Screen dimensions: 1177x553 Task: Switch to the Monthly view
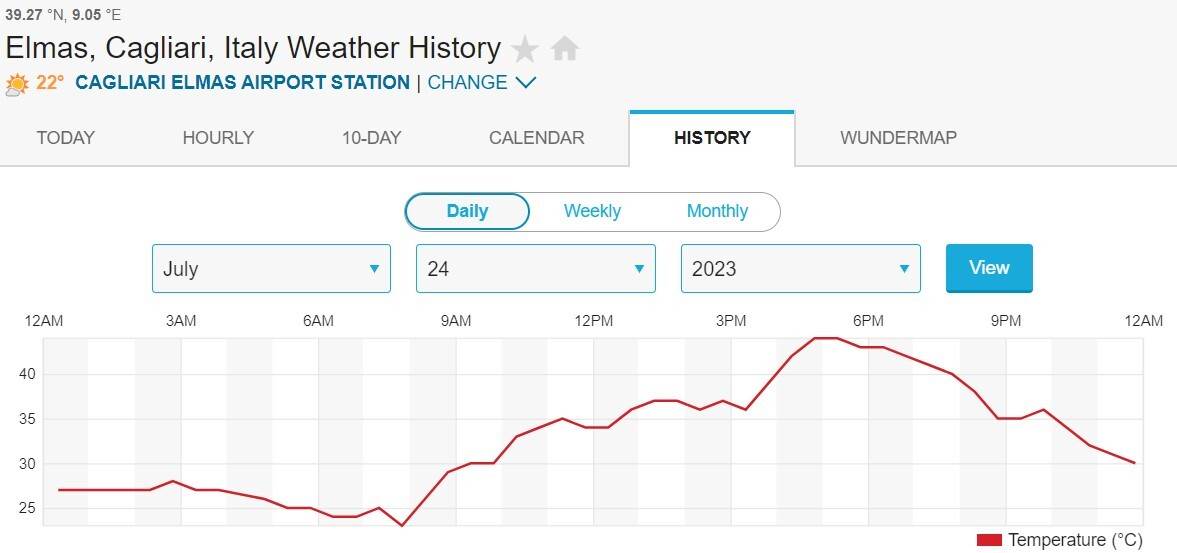click(x=717, y=211)
